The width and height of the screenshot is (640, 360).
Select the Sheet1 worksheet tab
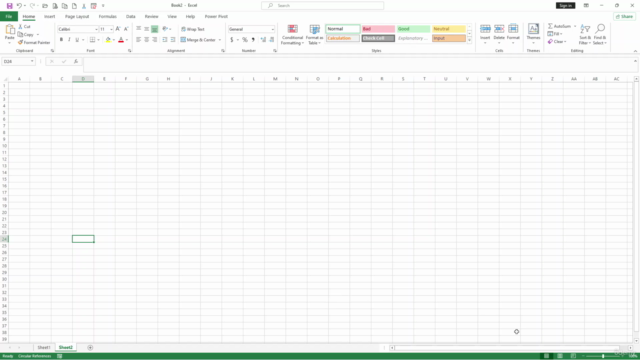(x=44, y=347)
